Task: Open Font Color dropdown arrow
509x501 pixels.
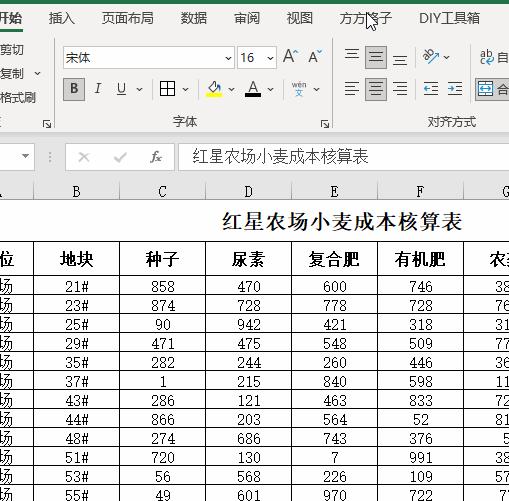Action: click(270, 89)
